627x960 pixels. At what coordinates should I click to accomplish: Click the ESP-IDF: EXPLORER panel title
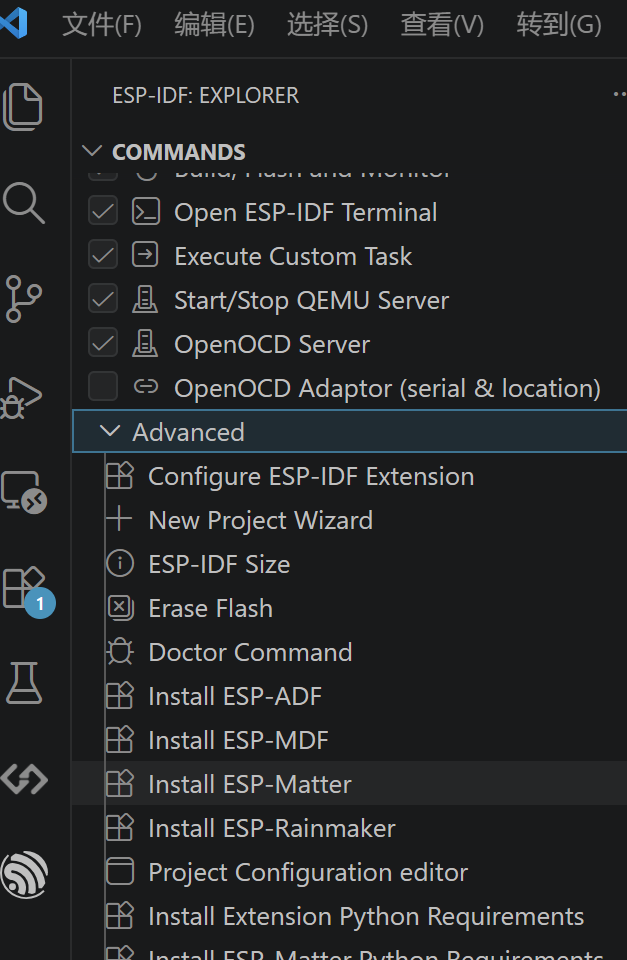pyautogui.click(x=206, y=96)
